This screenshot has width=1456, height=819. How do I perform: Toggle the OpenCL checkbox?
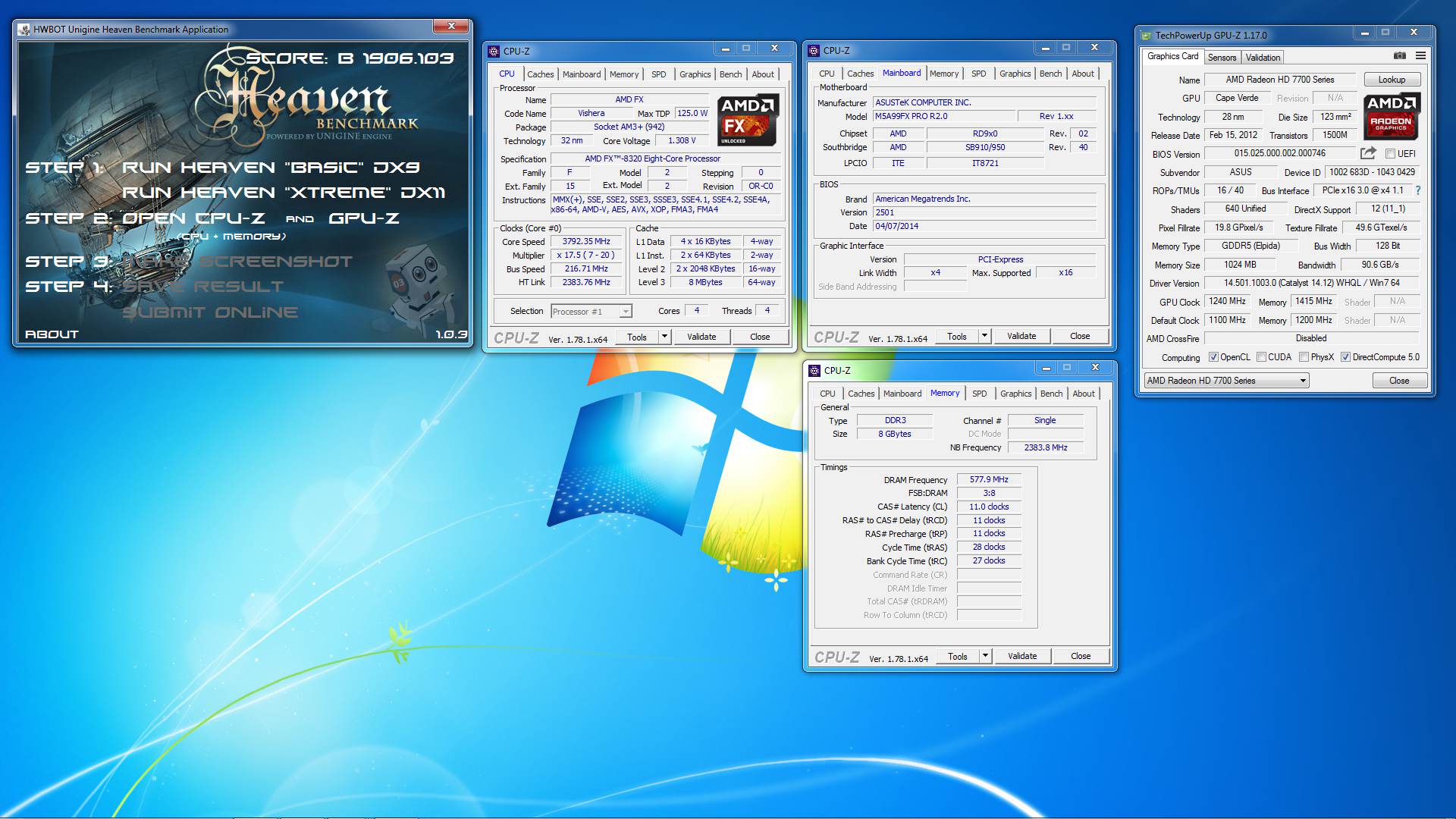(x=1213, y=357)
